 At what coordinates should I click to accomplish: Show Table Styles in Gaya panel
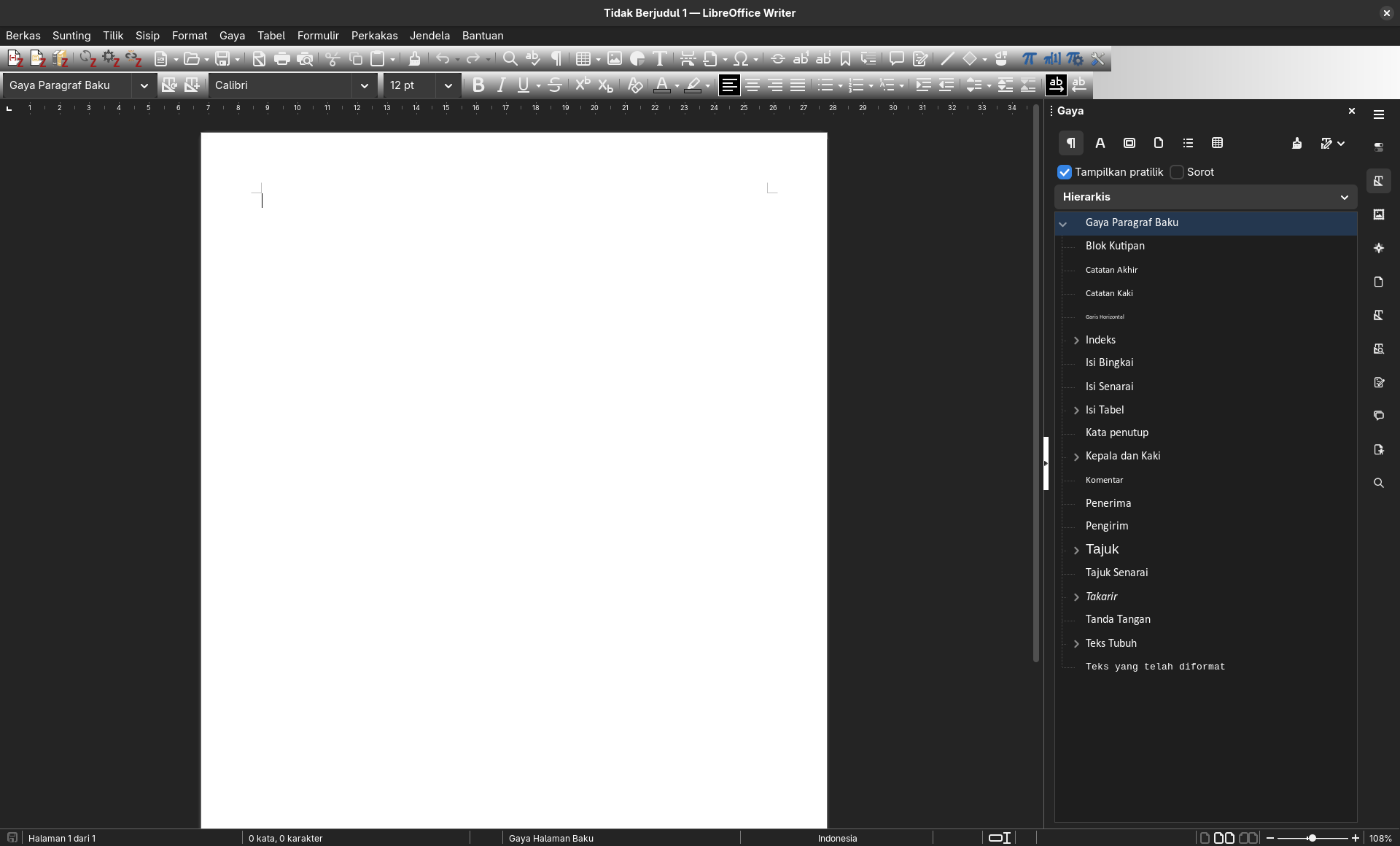pyautogui.click(x=1217, y=143)
